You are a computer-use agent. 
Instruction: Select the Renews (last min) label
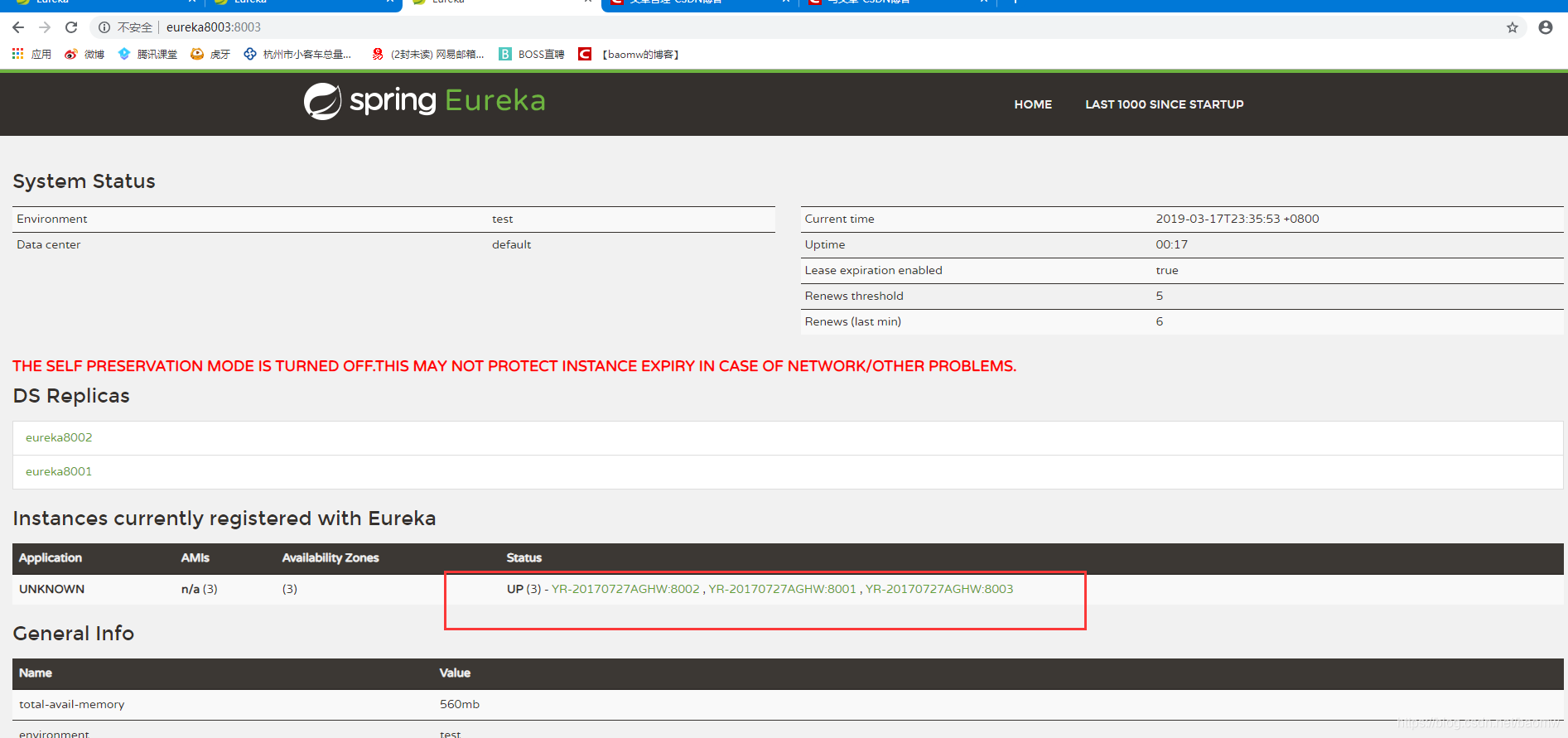852,321
